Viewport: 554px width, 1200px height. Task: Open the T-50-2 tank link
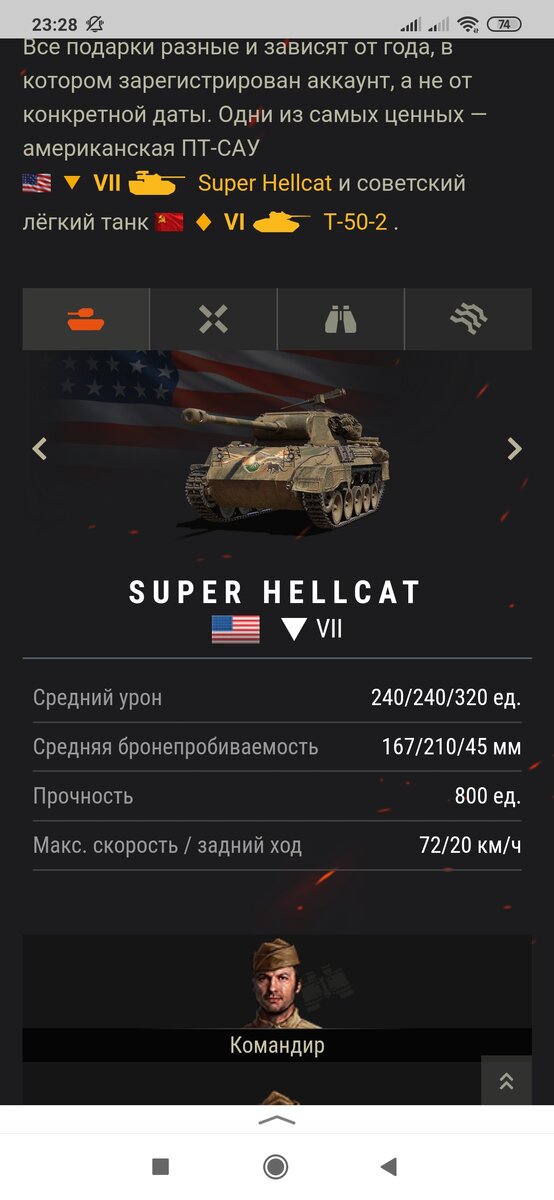[x=355, y=222]
